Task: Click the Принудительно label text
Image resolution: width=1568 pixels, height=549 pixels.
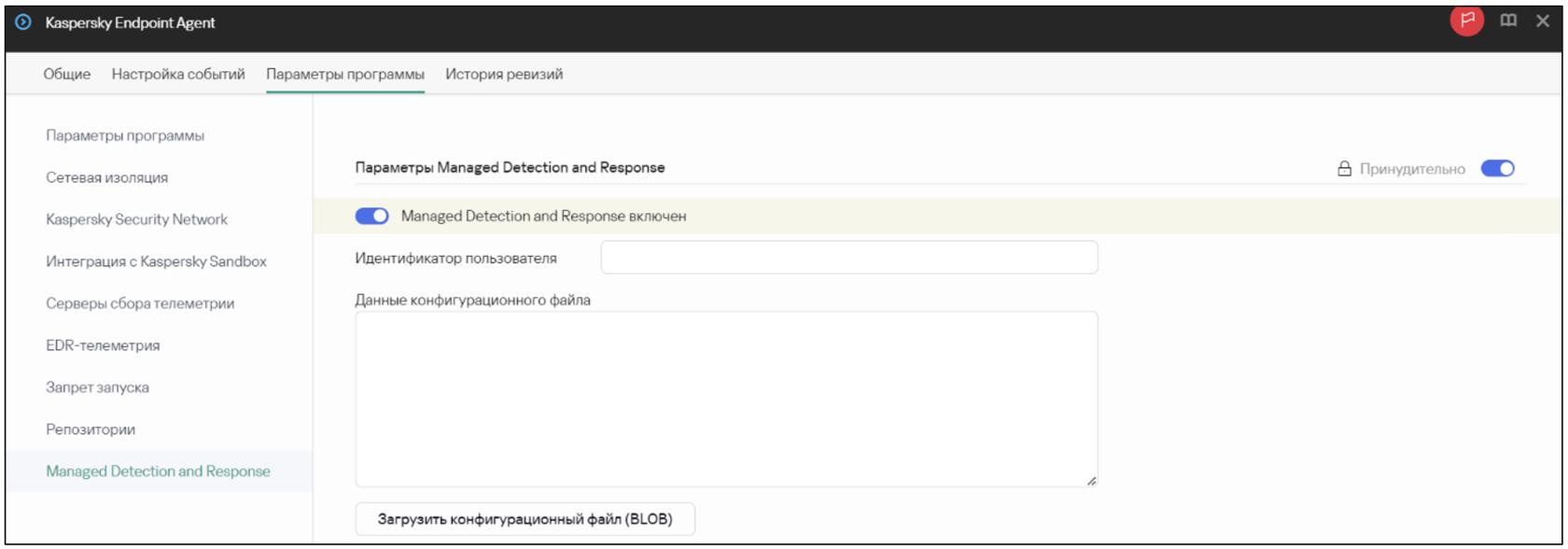Action: [x=1412, y=169]
